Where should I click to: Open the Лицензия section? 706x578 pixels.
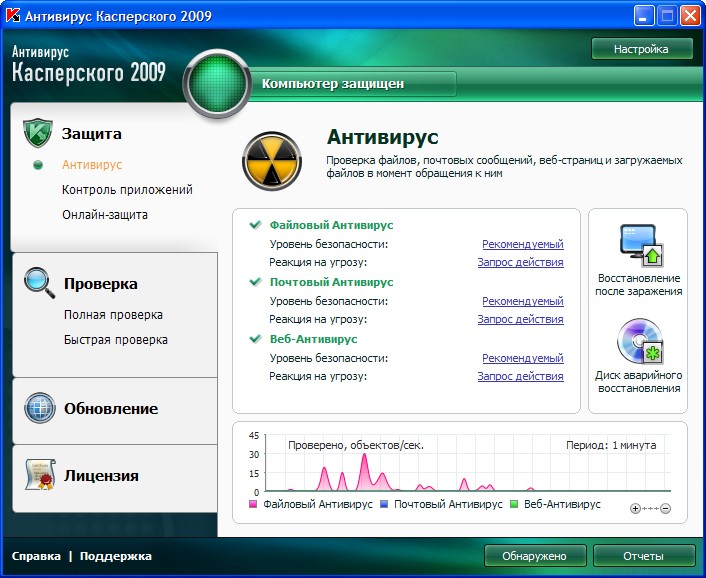[x=101, y=475]
